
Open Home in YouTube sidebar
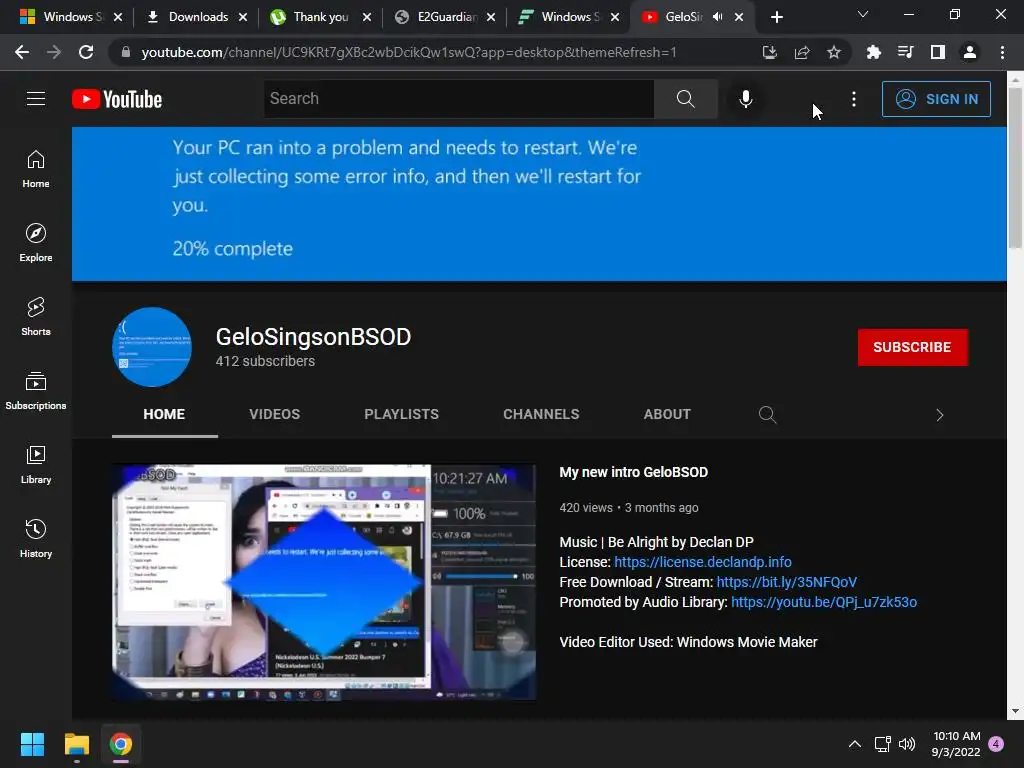pyautogui.click(x=36, y=169)
